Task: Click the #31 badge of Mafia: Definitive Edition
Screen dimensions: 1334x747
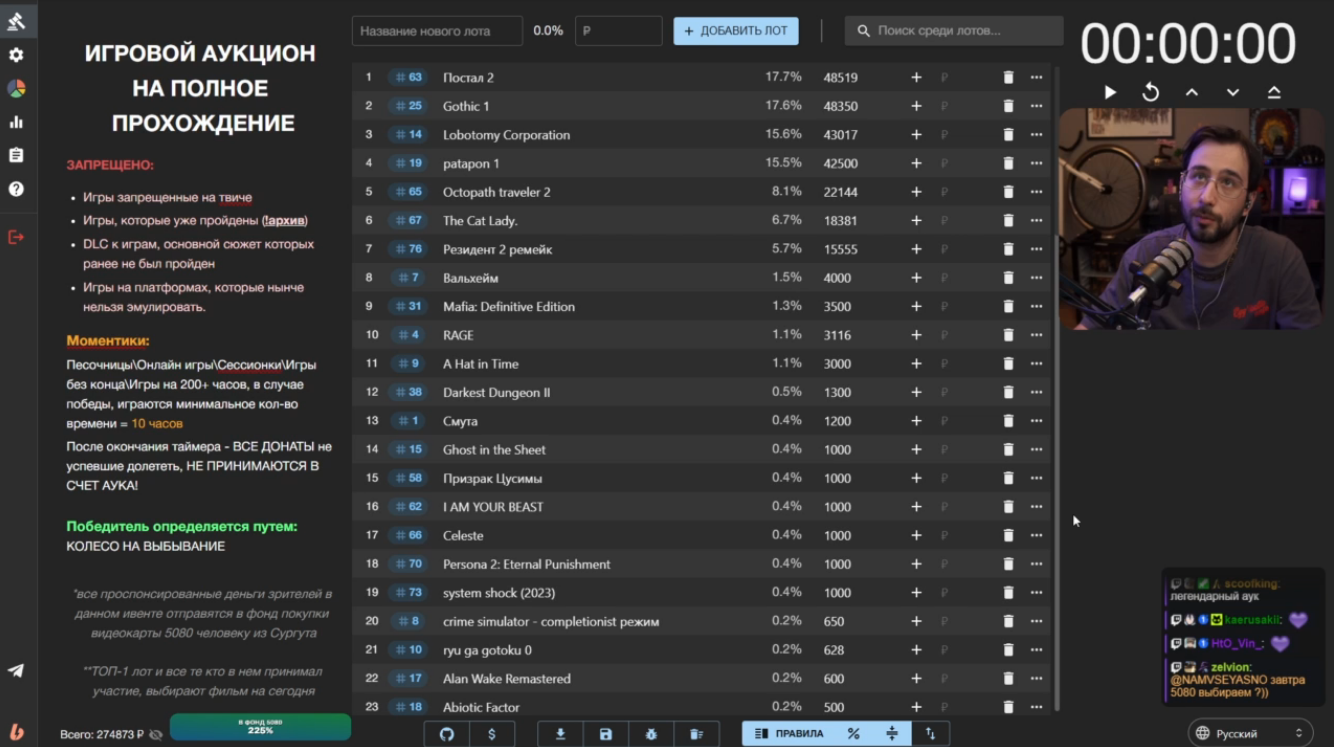Action: [409, 306]
